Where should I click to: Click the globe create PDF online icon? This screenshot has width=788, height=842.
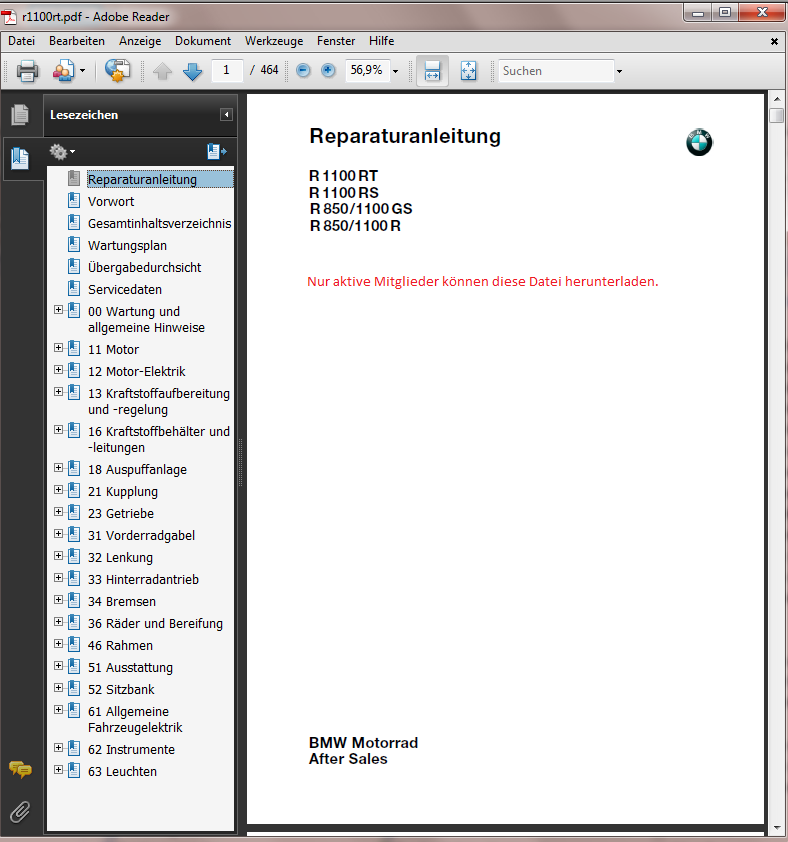pos(118,71)
